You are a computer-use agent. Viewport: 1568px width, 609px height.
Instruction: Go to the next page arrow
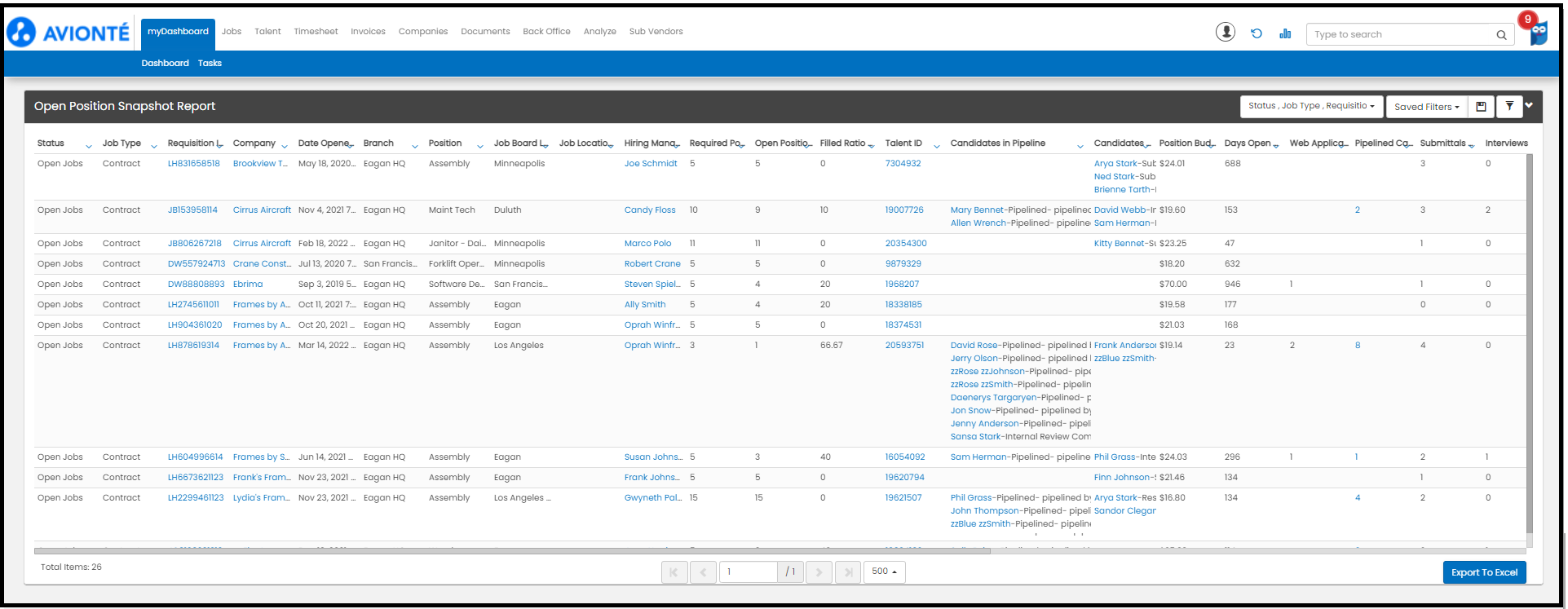click(x=819, y=572)
